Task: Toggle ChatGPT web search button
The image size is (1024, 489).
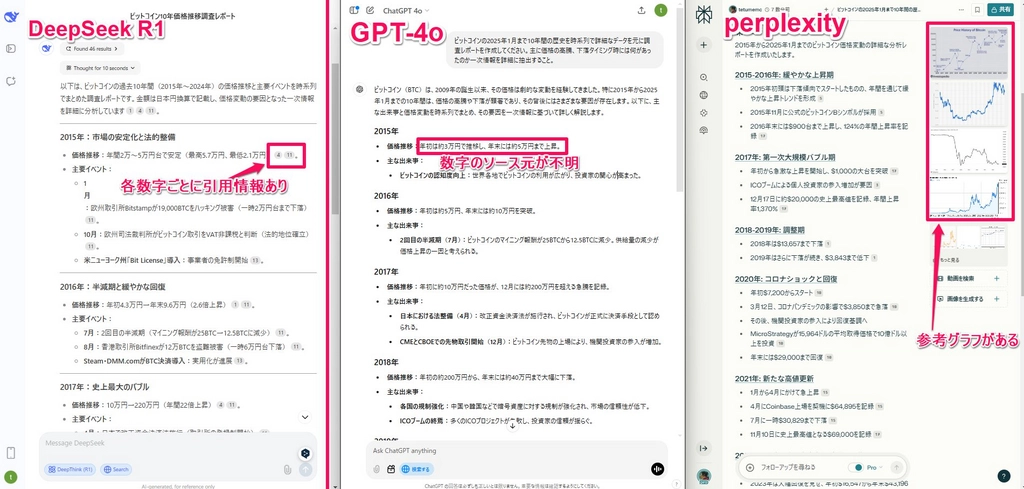Action: coord(417,469)
